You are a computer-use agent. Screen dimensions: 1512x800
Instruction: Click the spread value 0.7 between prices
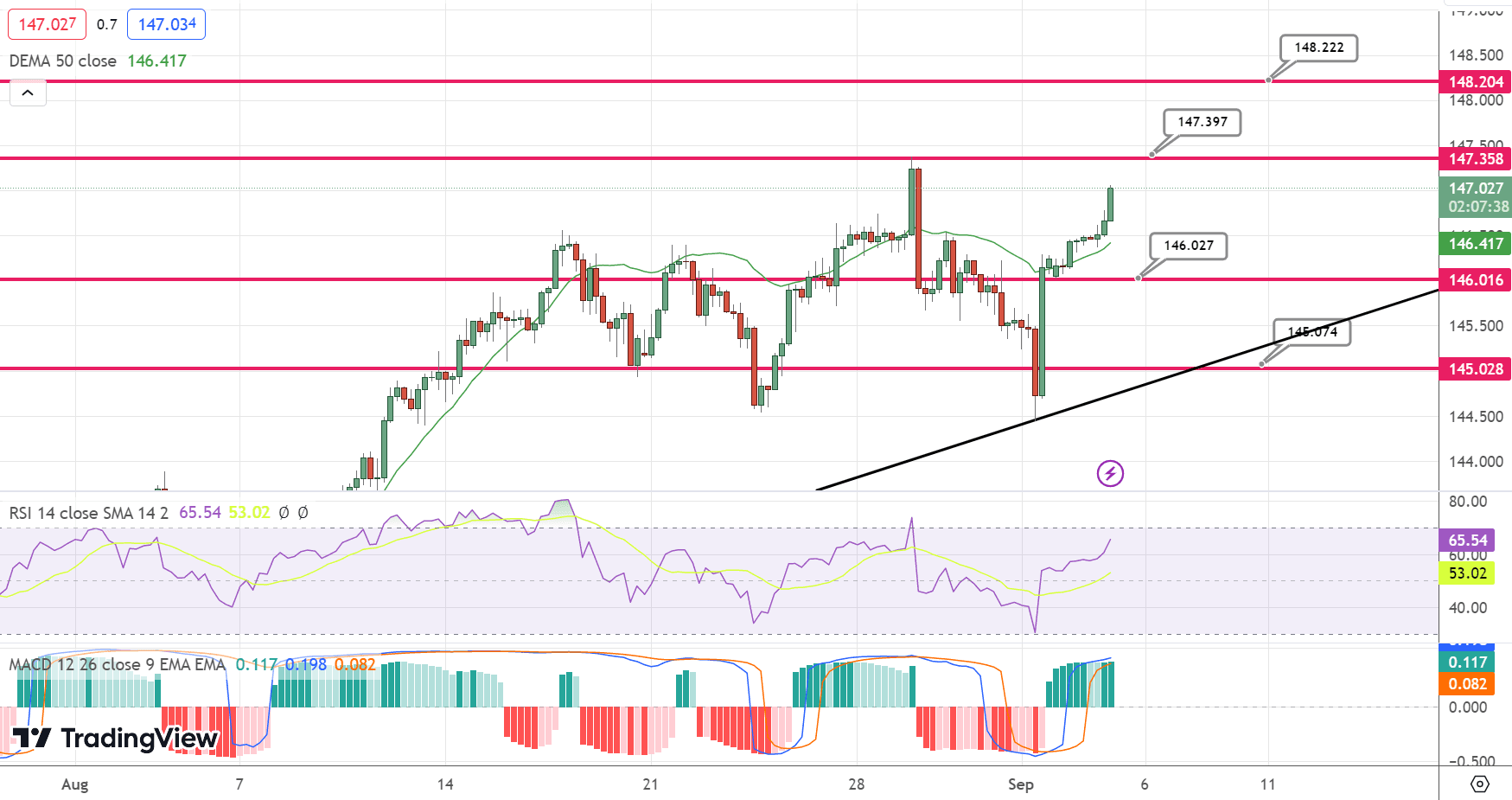(107, 24)
